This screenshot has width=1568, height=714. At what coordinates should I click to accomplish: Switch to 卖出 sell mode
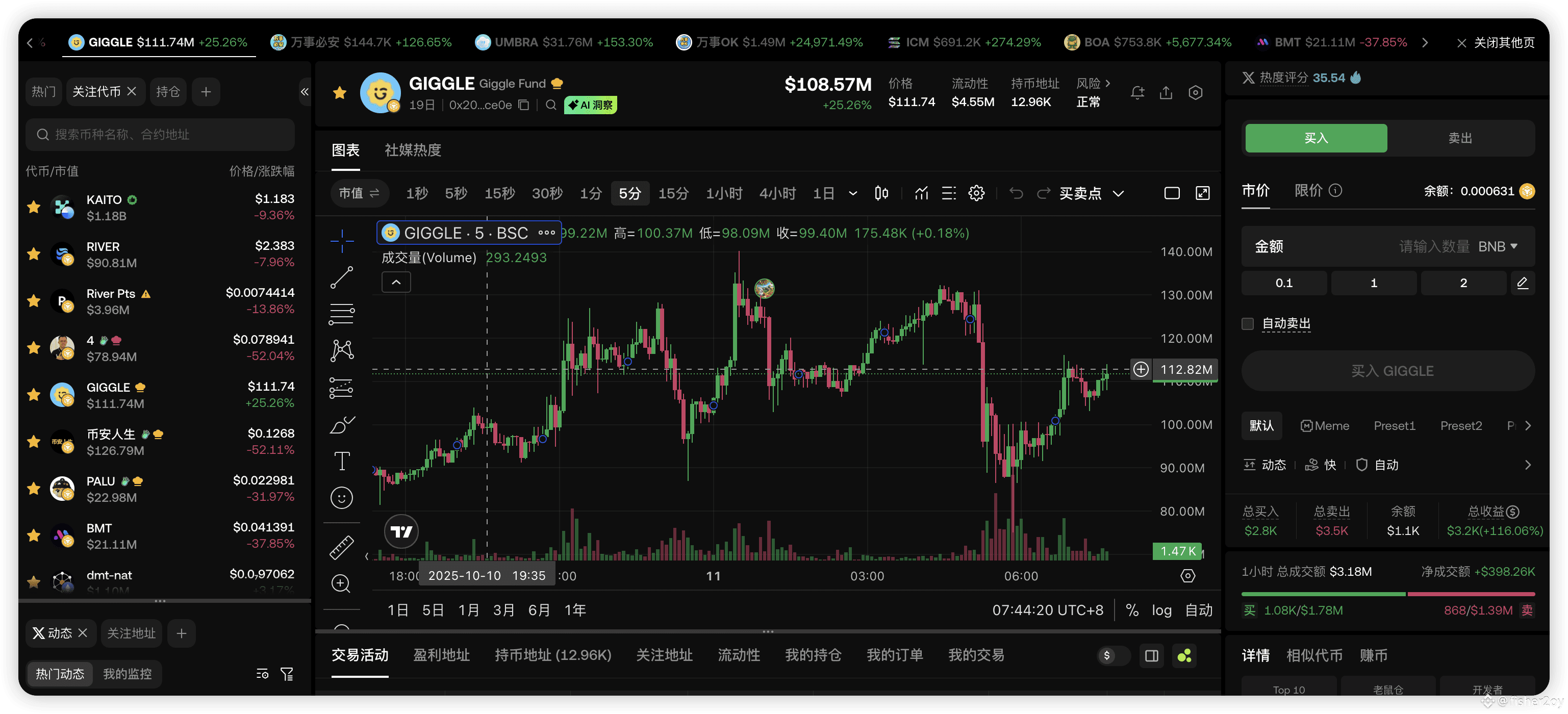tap(1460, 138)
